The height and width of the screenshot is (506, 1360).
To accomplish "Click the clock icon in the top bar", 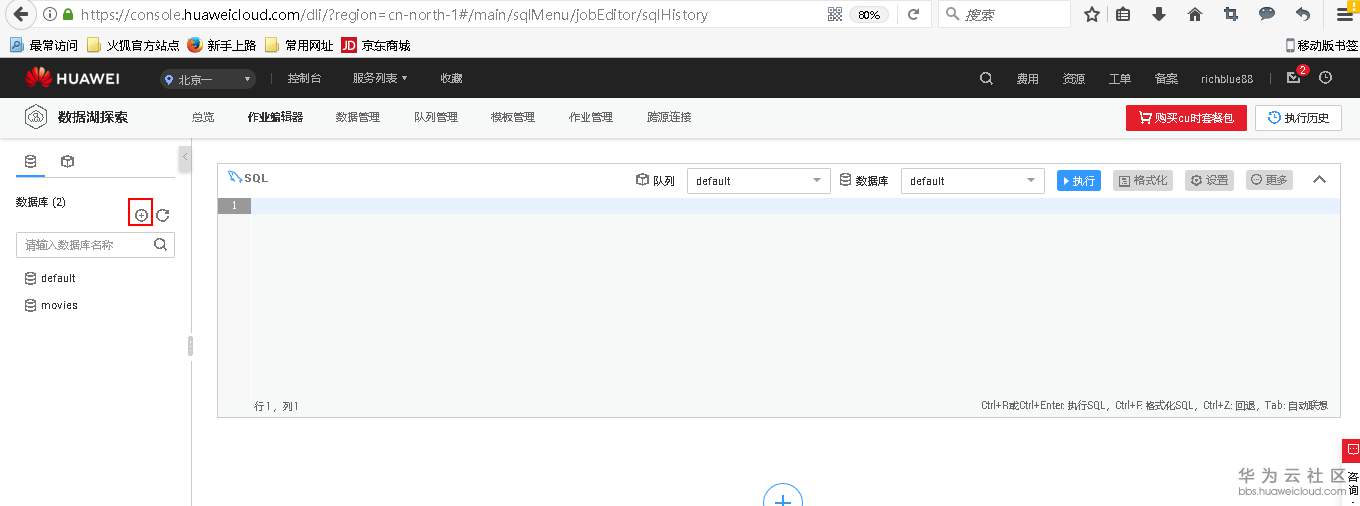I will (1326, 78).
